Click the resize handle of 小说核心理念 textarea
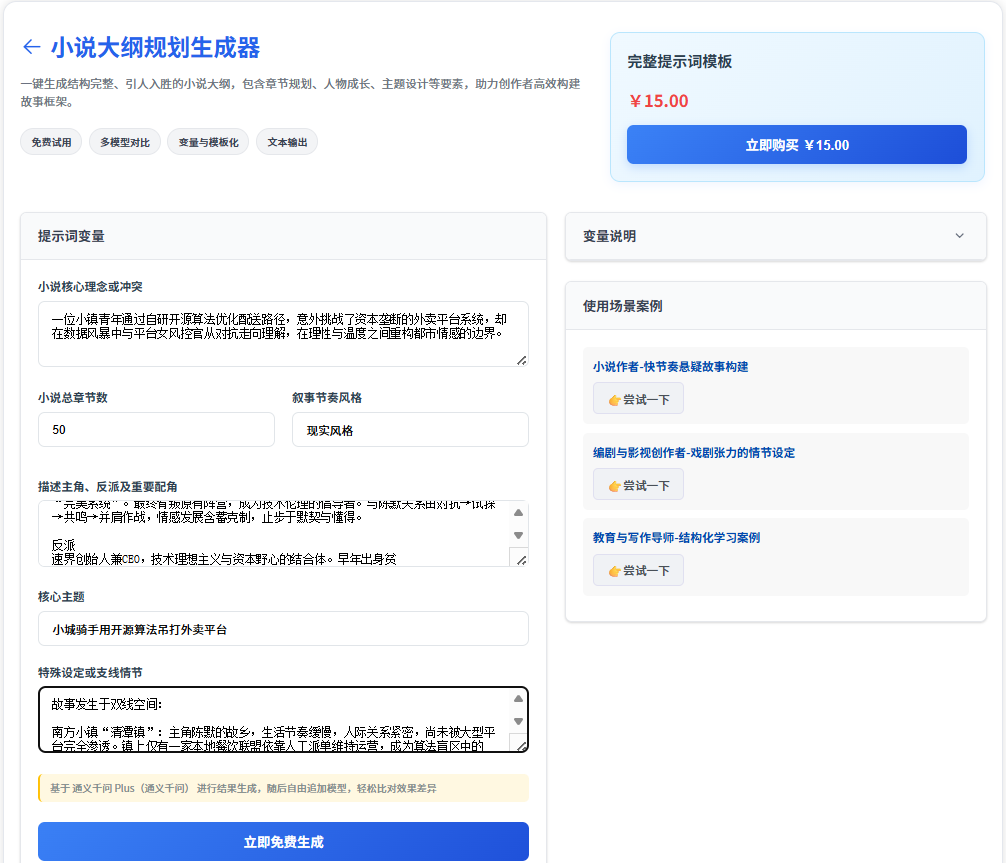The width and height of the screenshot is (1006, 863). (x=521, y=360)
